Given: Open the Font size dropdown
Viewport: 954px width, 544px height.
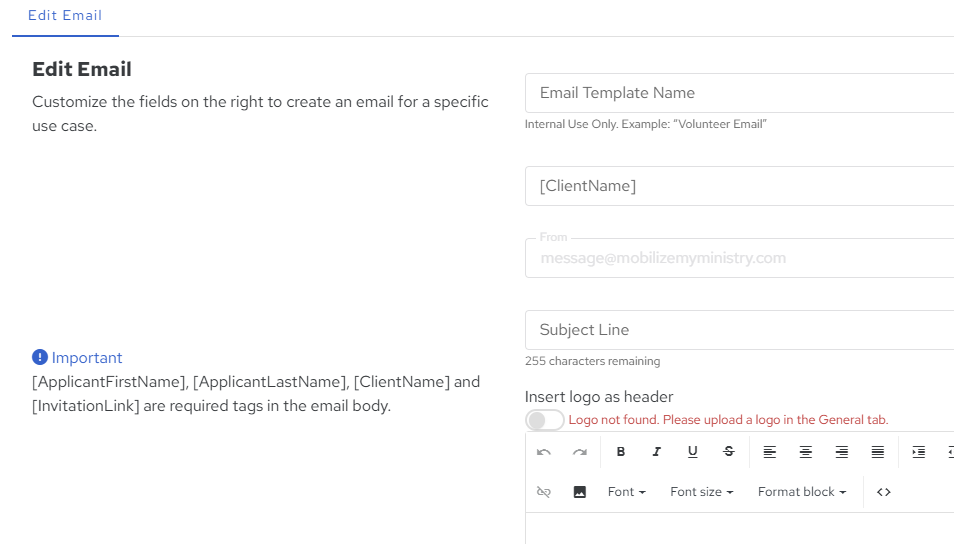Looking at the screenshot, I should tap(702, 492).
